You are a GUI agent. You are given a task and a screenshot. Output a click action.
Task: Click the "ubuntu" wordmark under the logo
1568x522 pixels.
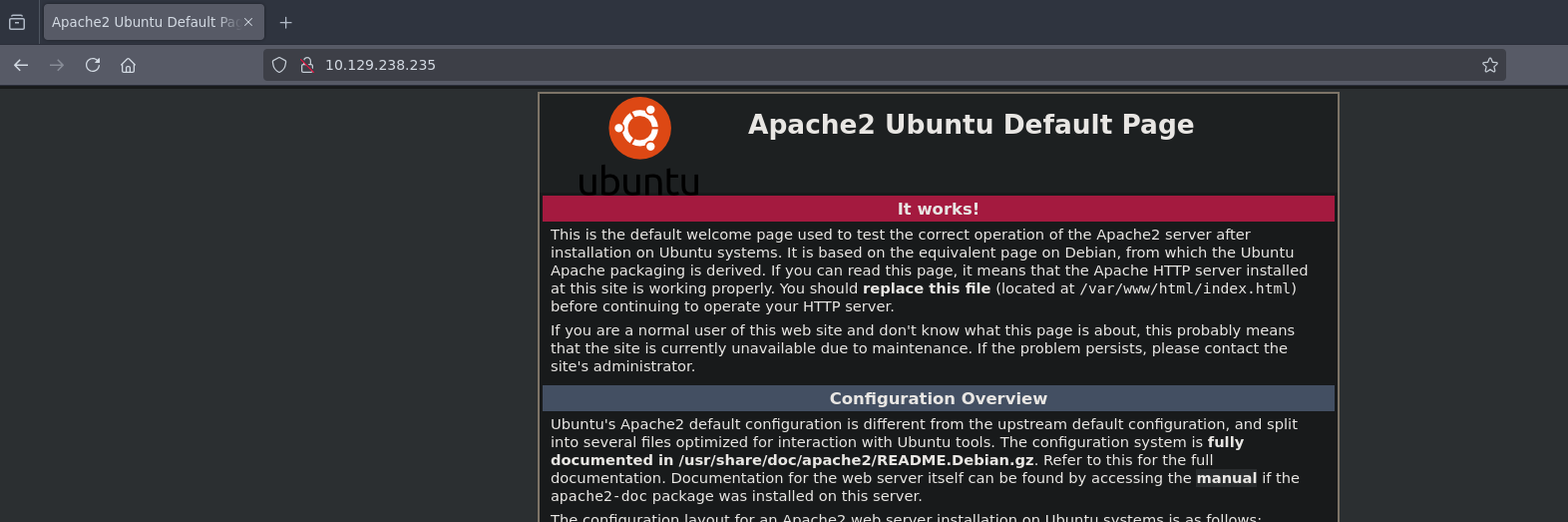point(638,182)
